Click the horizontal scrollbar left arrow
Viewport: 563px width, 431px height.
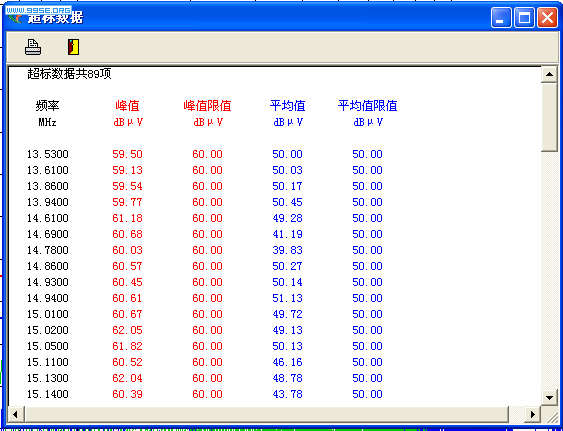point(16,414)
